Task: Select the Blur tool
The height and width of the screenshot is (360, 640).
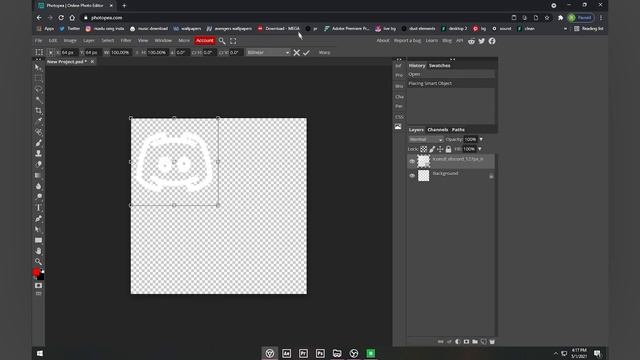Action: (x=38, y=186)
